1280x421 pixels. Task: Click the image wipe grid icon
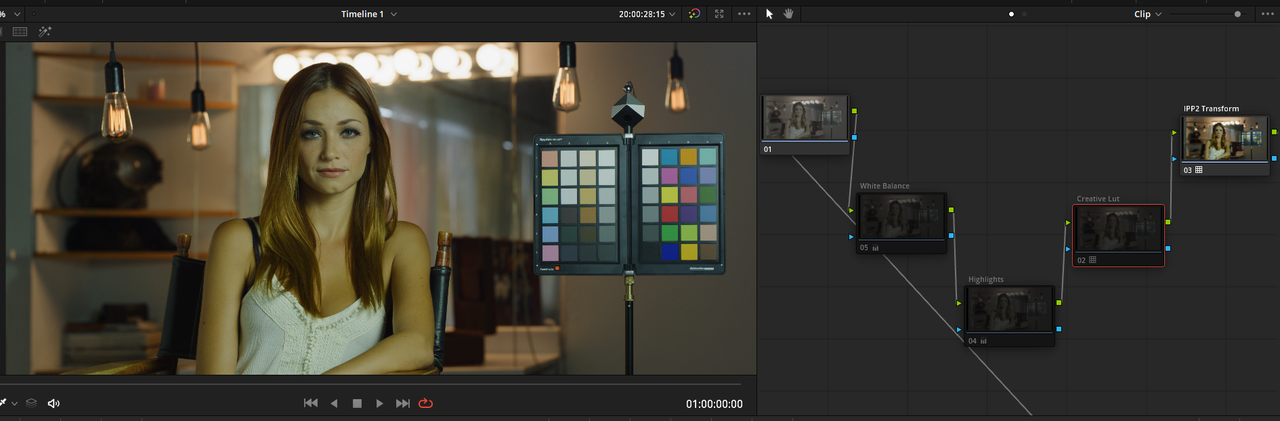pos(19,32)
